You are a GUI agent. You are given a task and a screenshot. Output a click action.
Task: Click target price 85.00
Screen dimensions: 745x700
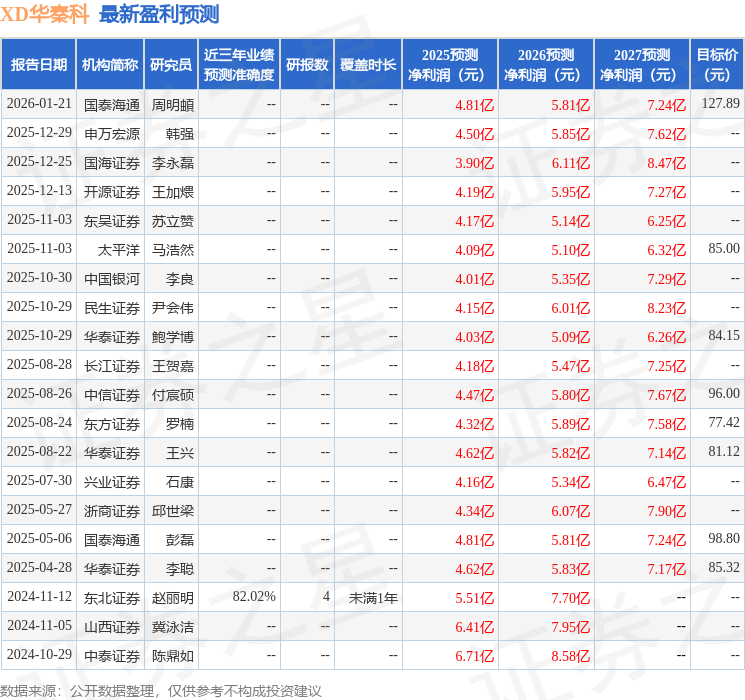[724, 249]
